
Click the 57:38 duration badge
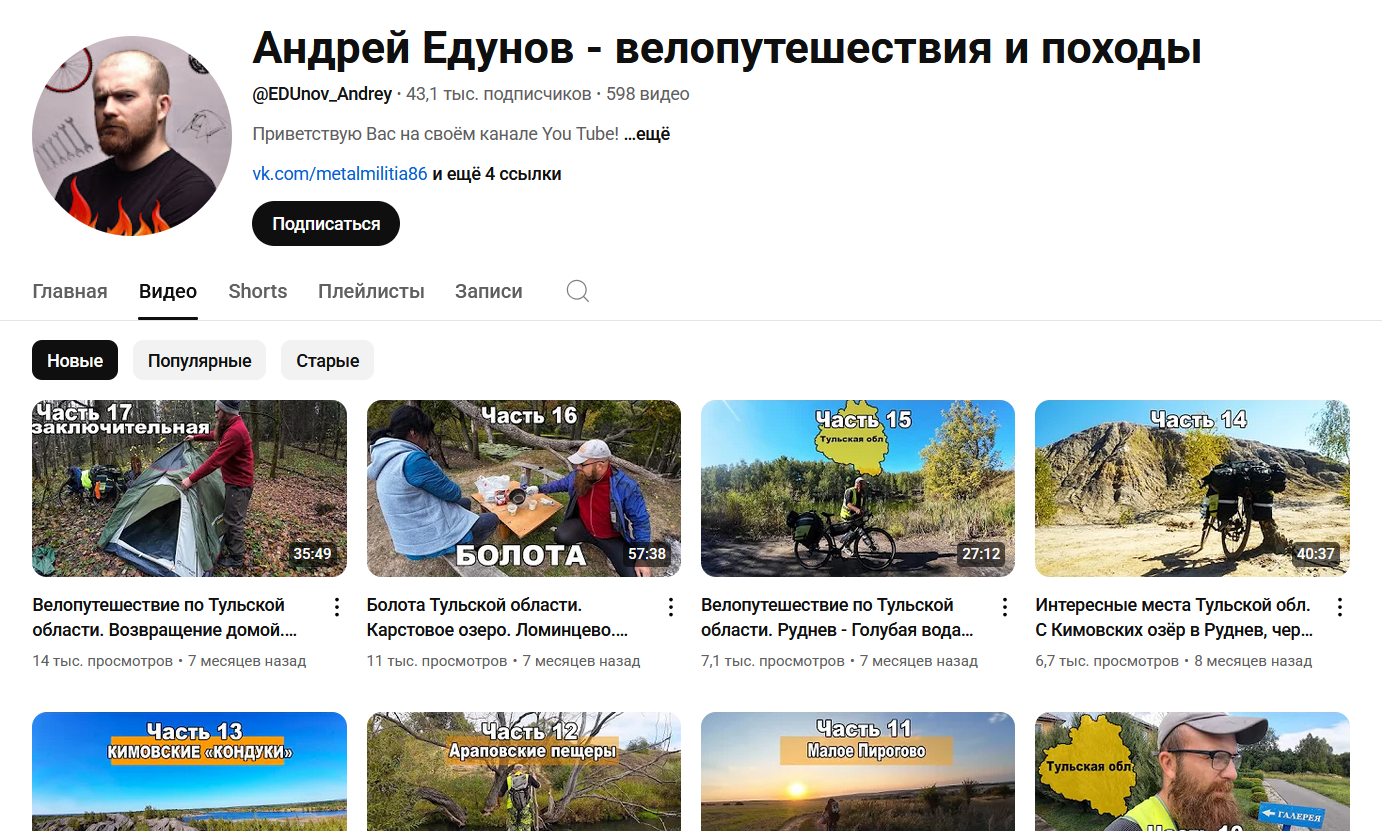click(x=646, y=554)
